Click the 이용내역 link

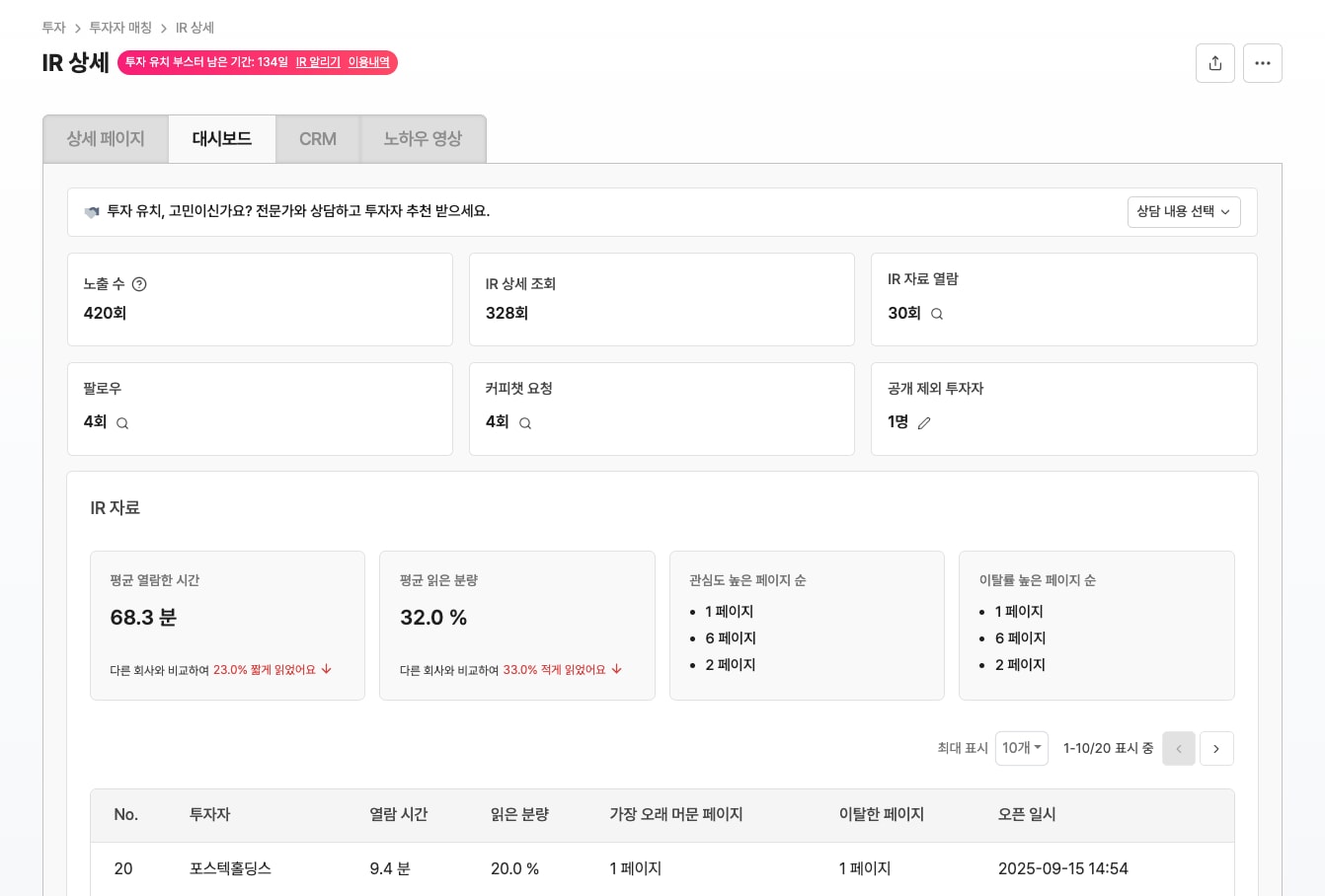click(x=368, y=62)
